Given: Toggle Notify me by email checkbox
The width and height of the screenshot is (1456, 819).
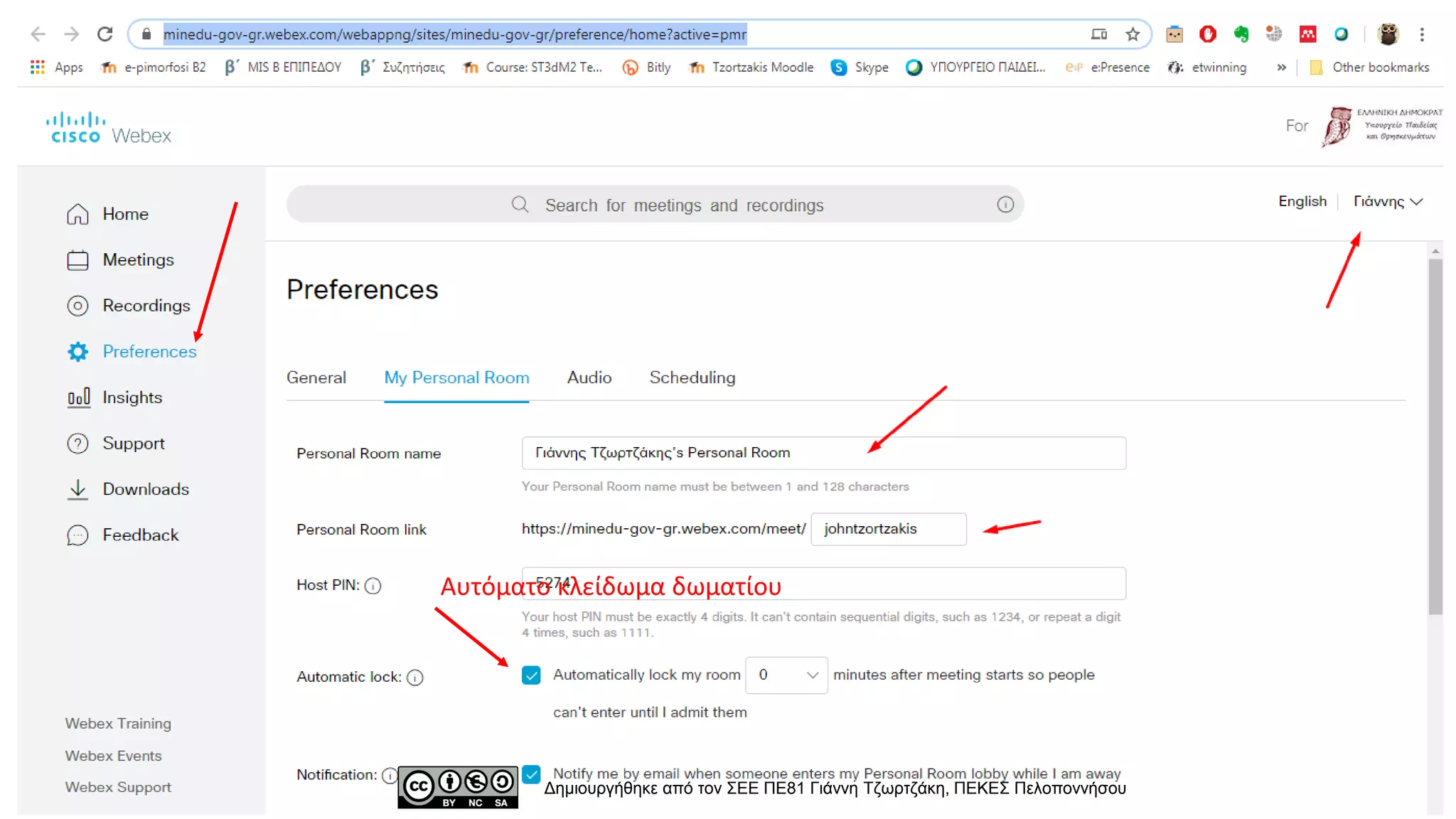Looking at the screenshot, I should (x=531, y=773).
